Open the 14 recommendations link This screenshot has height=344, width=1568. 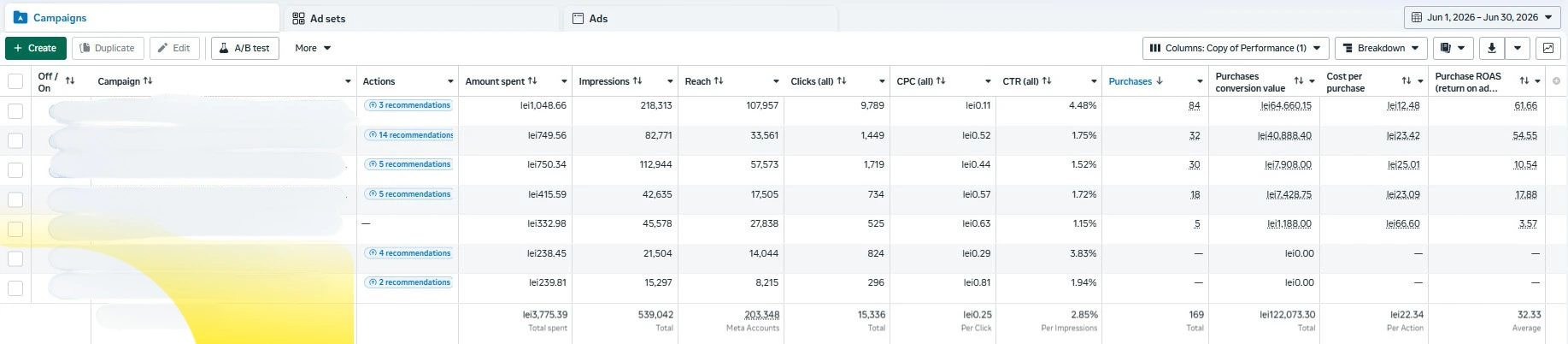(409, 135)
